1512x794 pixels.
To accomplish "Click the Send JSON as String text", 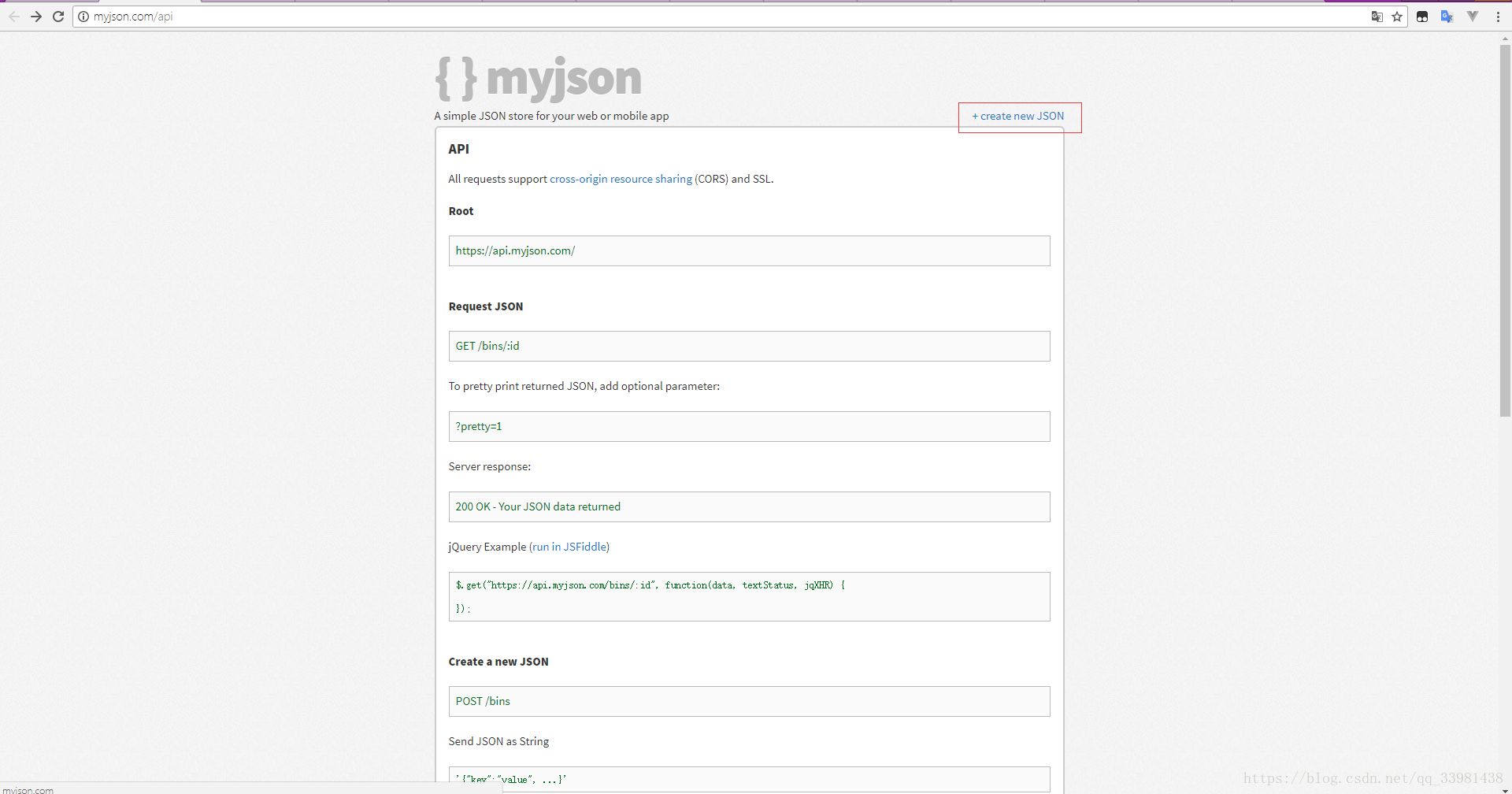I will (x=498, y=741).
